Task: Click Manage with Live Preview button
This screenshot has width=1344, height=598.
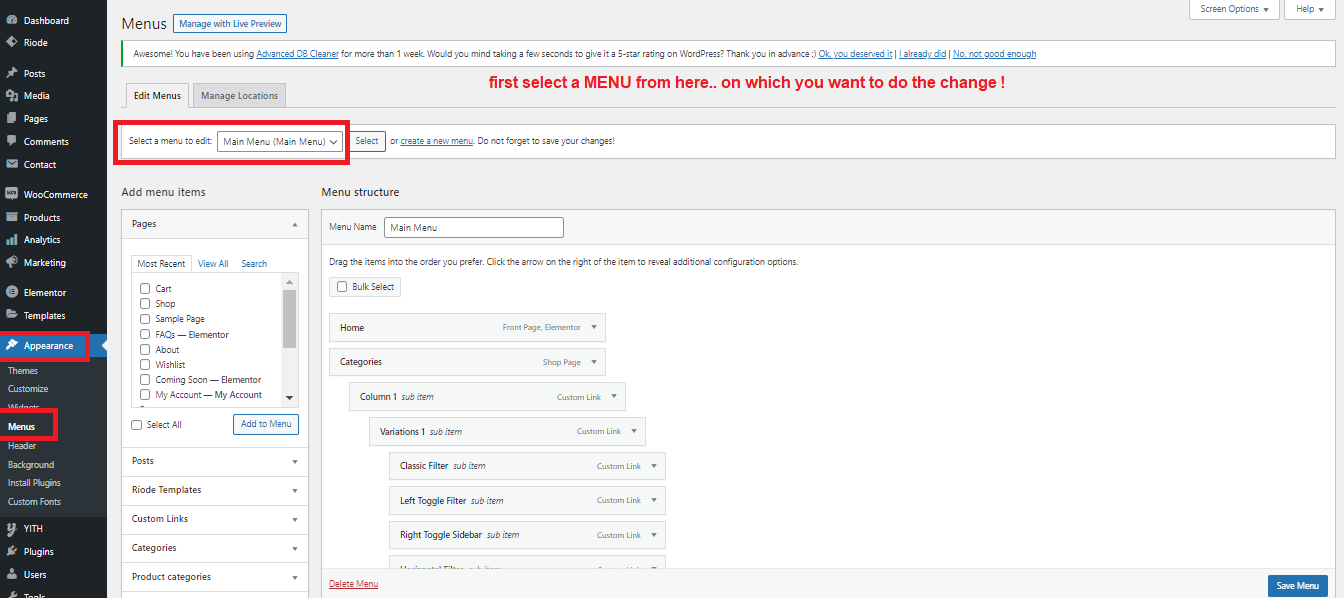Action: (230, 24)
